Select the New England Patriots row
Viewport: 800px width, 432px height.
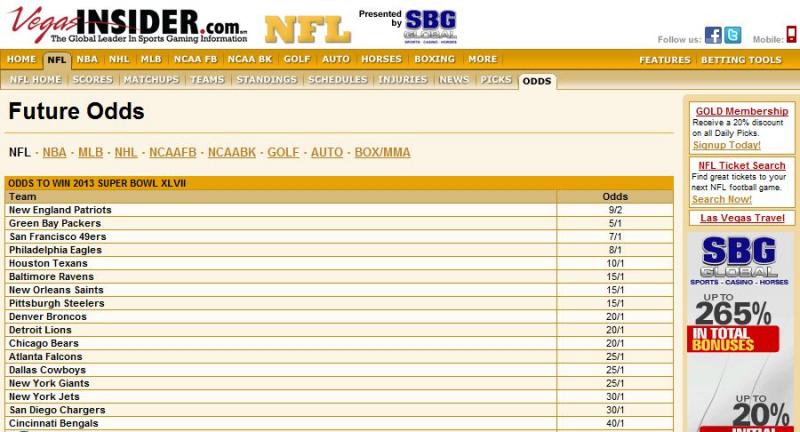tap(339, 210)
